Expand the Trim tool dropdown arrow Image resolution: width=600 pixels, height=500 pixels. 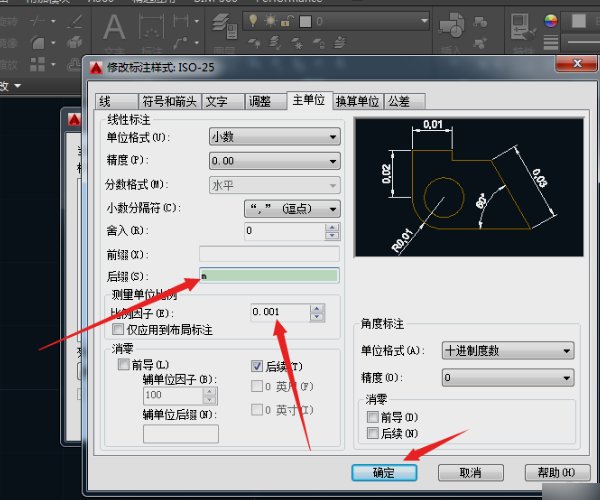pos(53,21)
